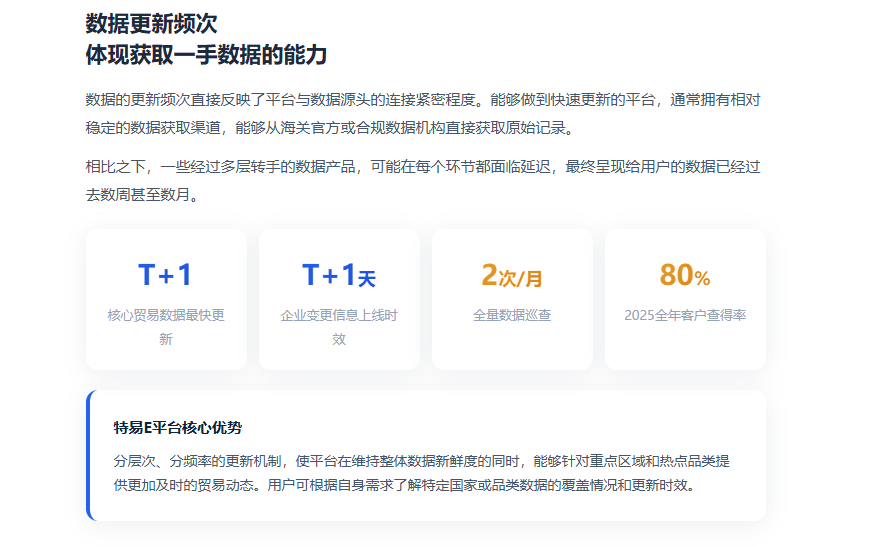
Task: Click the orange '2次/月' statistic
Action: 512,275
